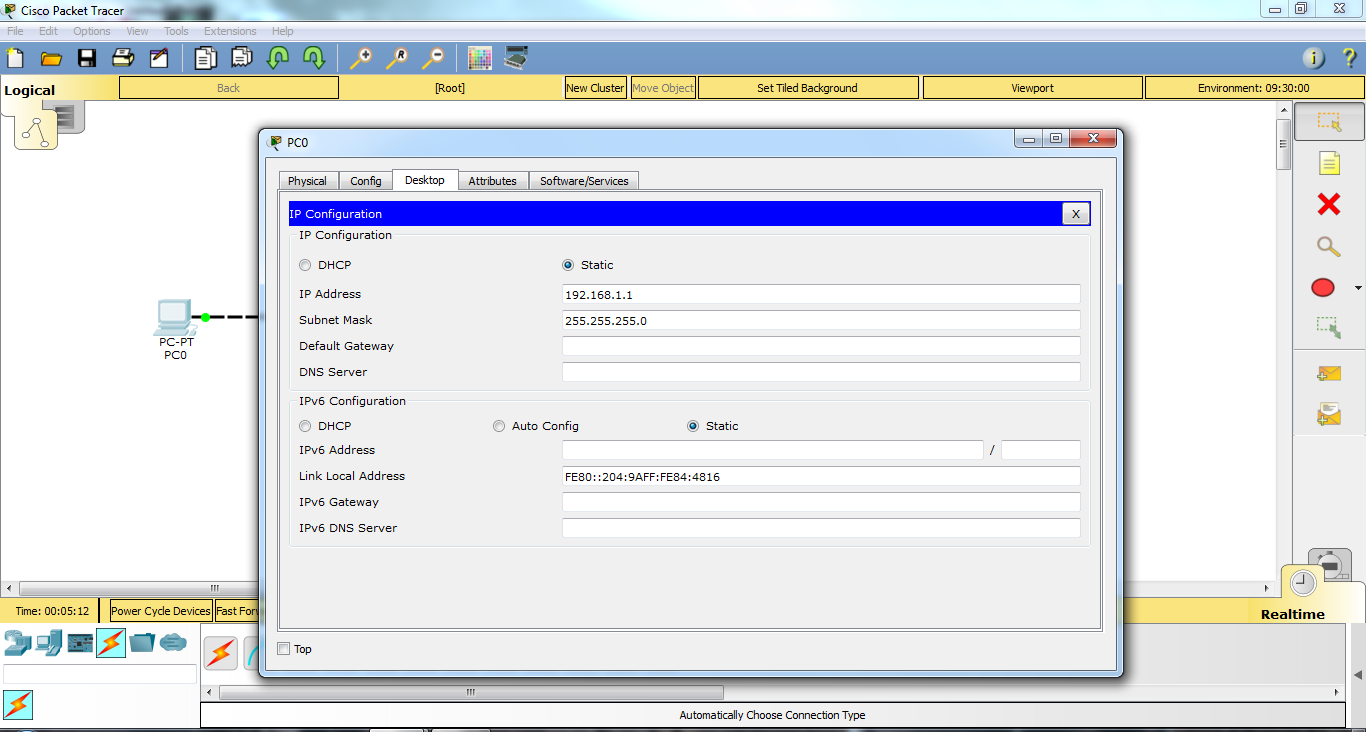The width and height of the screenshot is (1366, 732).
Task: Zoom in on the workspace
Action: [x=360, y=58]
